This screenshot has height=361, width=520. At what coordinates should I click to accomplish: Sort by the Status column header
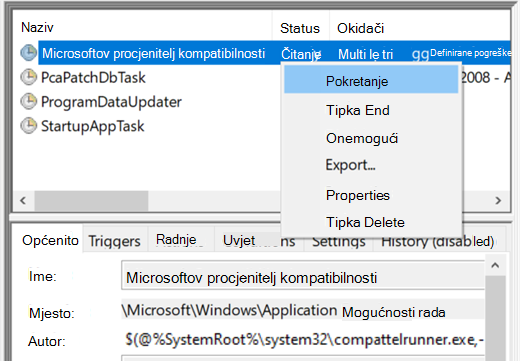pyautogui.click(x=300, y=28)
